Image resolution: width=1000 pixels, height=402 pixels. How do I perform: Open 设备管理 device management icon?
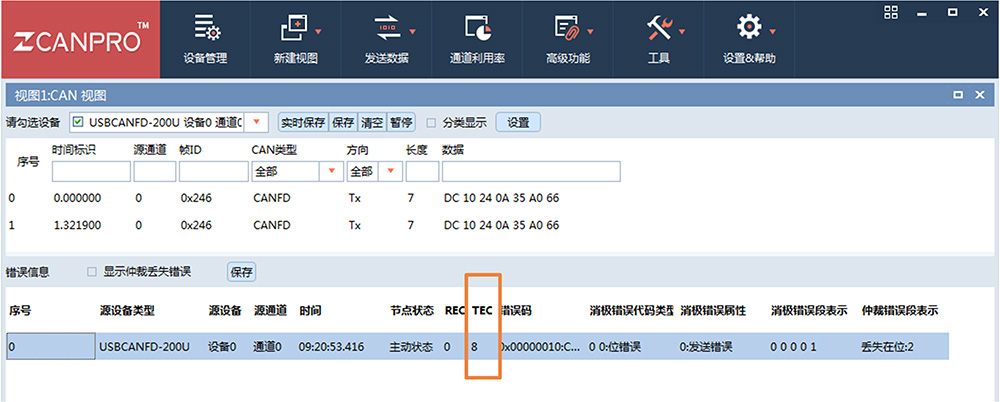point(205,28)
